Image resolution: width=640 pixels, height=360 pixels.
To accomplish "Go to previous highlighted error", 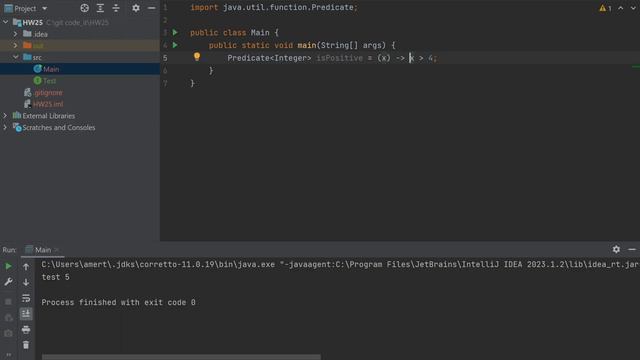I will [x=621, y=8].
